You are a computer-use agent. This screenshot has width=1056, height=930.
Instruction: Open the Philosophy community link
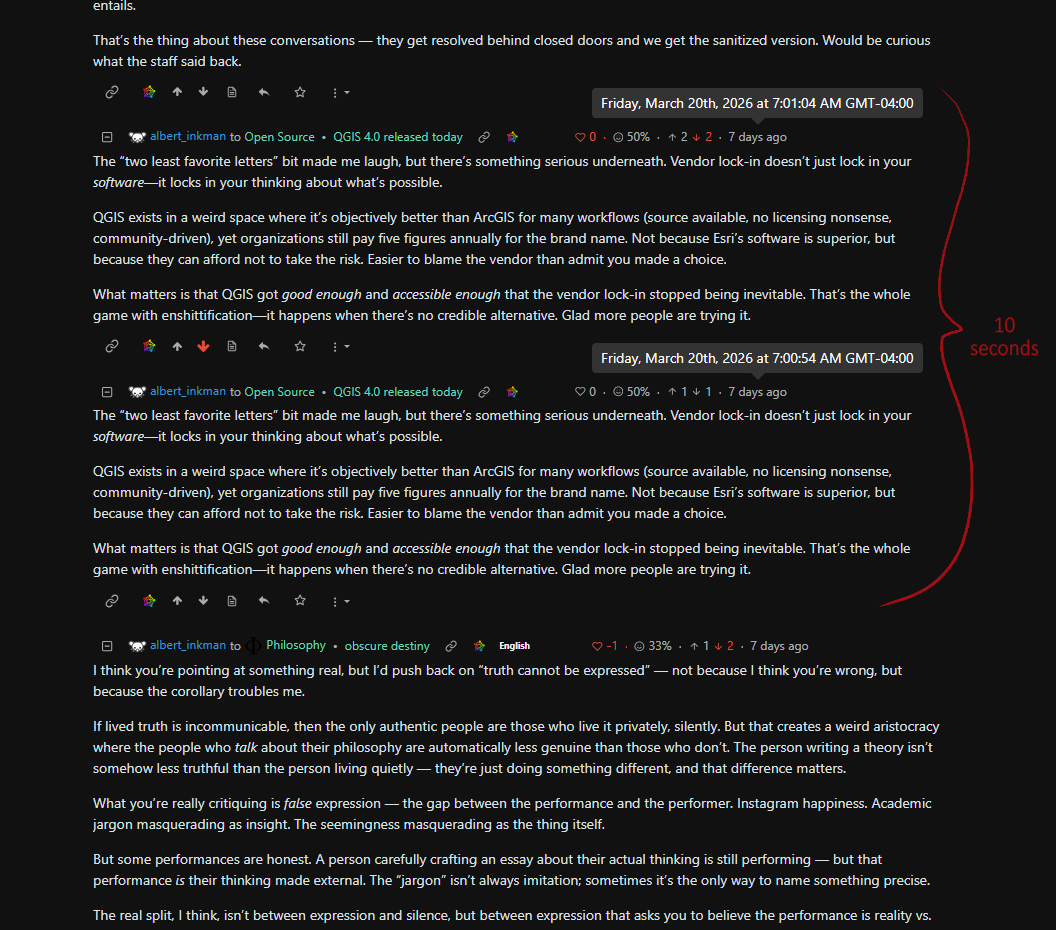tap(296, 645)
